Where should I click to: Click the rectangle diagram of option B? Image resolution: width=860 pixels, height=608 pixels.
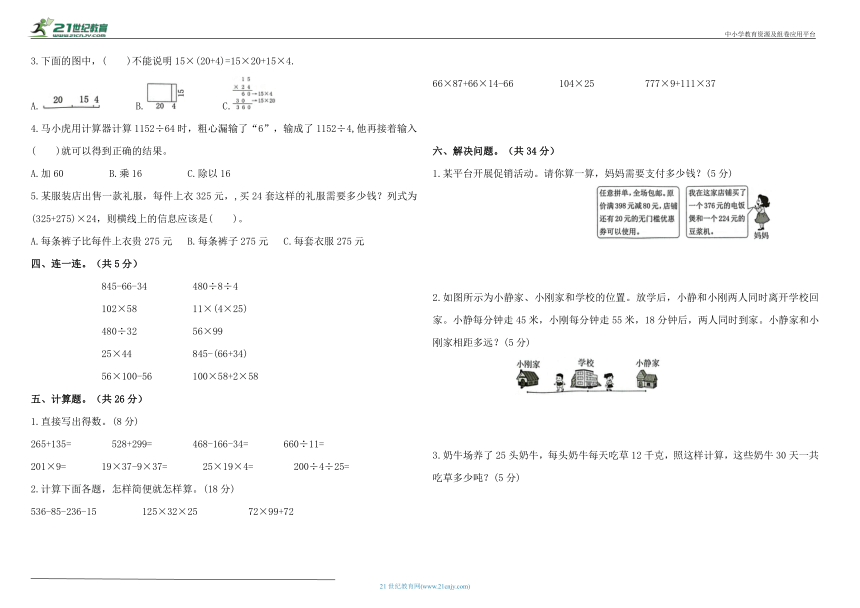165,95
